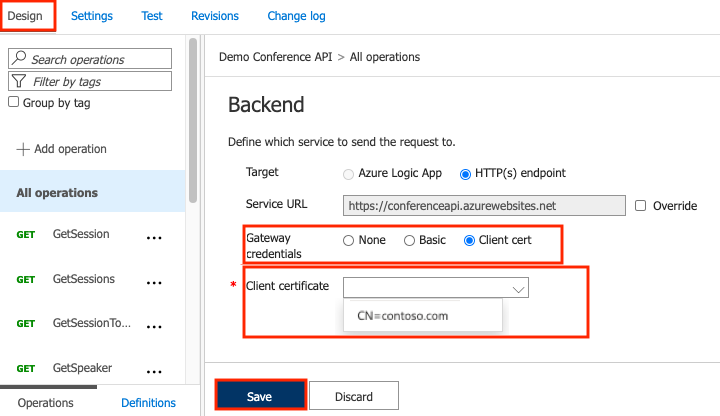Select None for gateway credentials
The image size is (720, 416).
[348, 241]
